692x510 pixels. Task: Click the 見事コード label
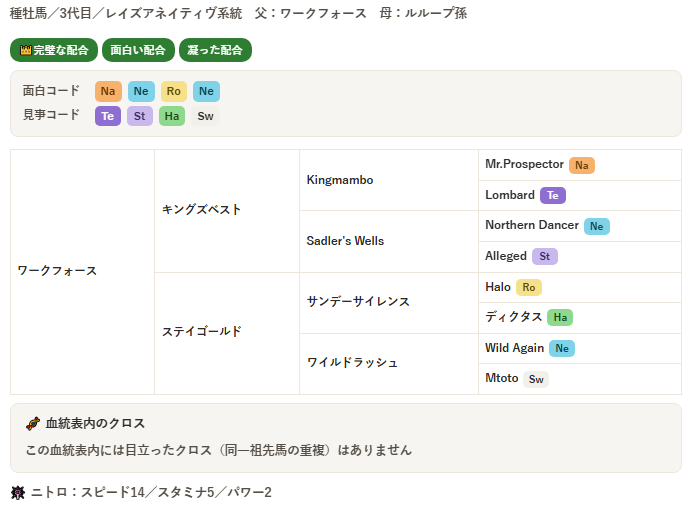tap(51, 115)
